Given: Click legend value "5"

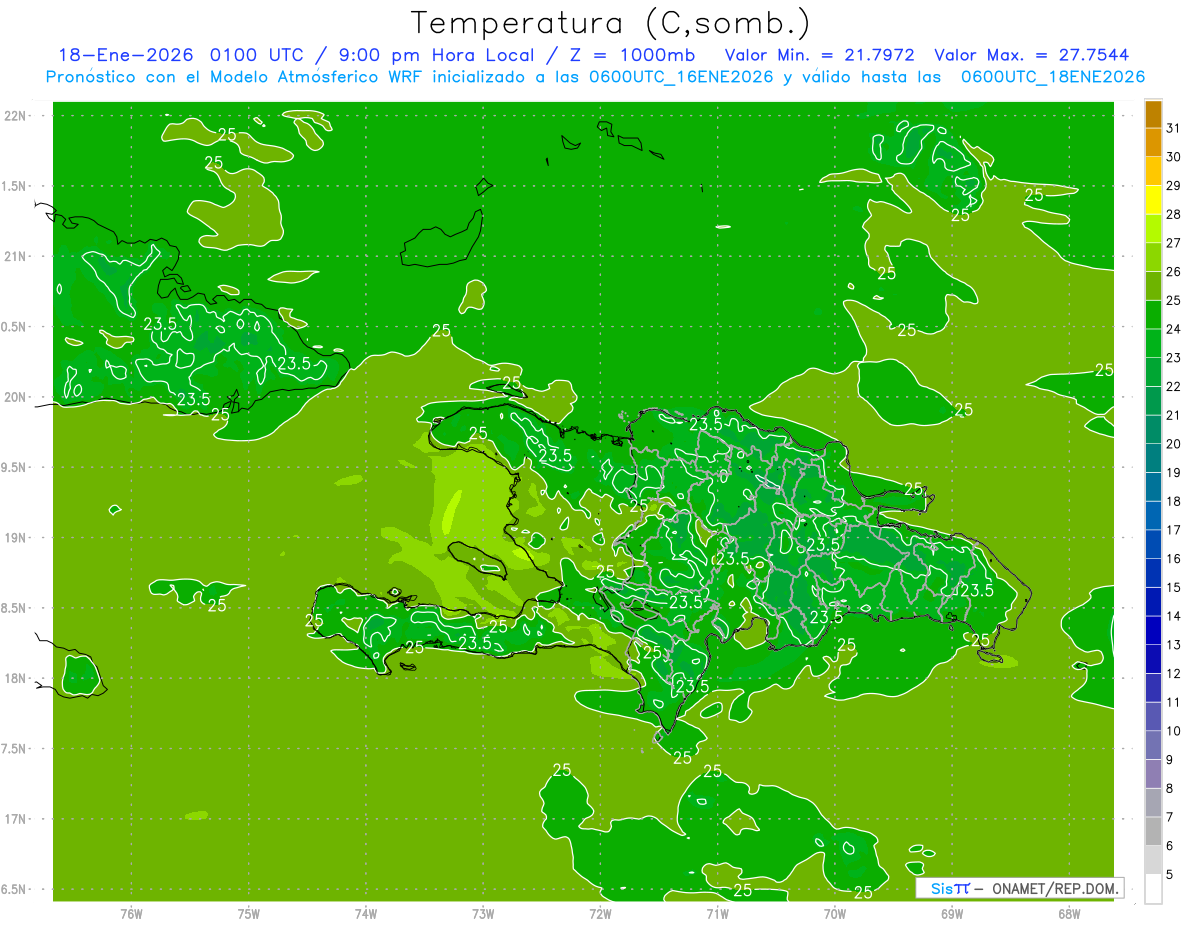Looking at the screenshot, I should (x=1170, y=875).
